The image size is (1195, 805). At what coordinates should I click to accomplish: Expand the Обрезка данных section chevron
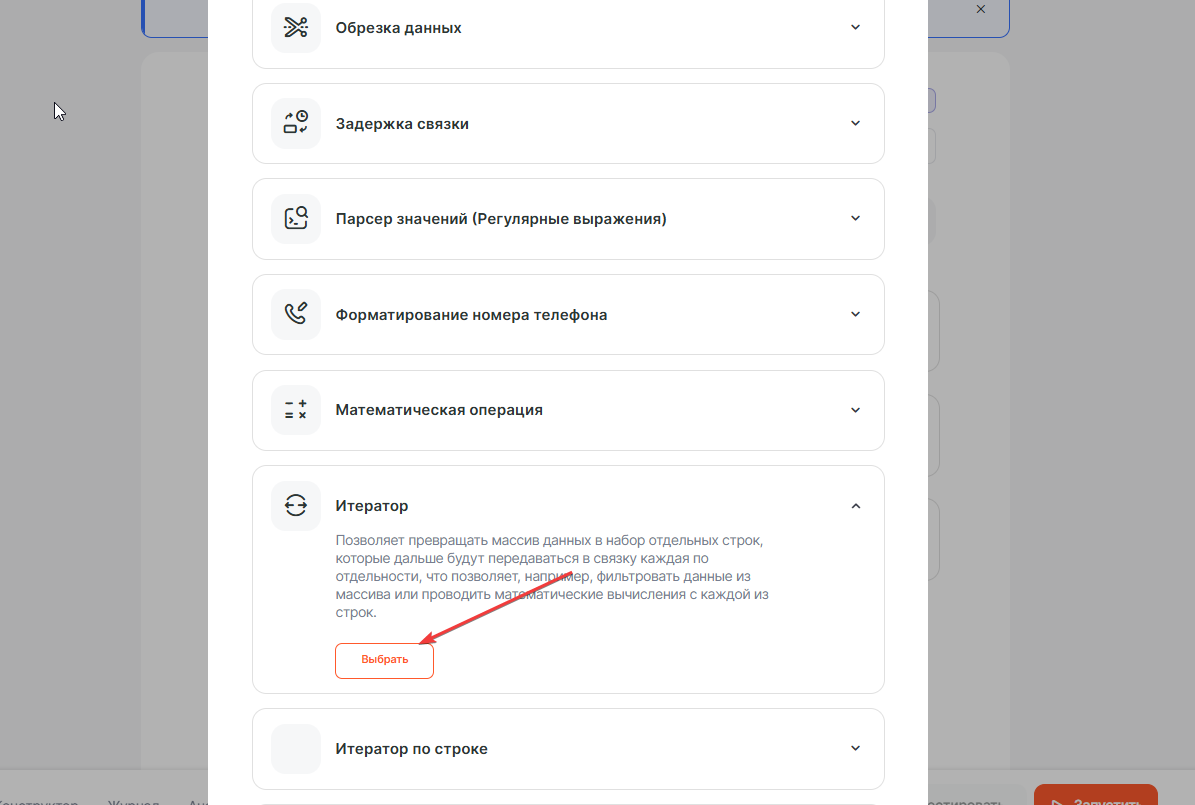tap(855, 28)
